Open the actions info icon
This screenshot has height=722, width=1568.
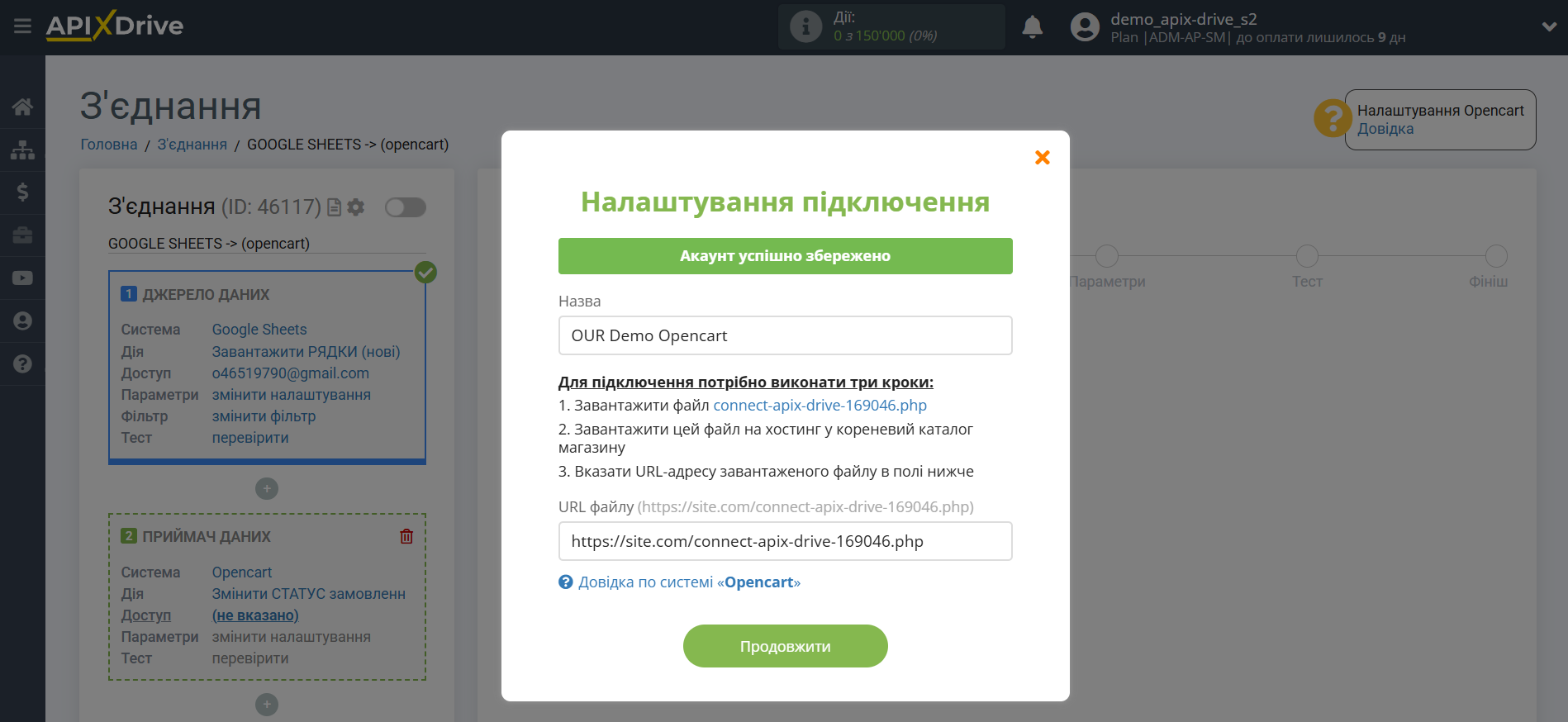[805, 26]
